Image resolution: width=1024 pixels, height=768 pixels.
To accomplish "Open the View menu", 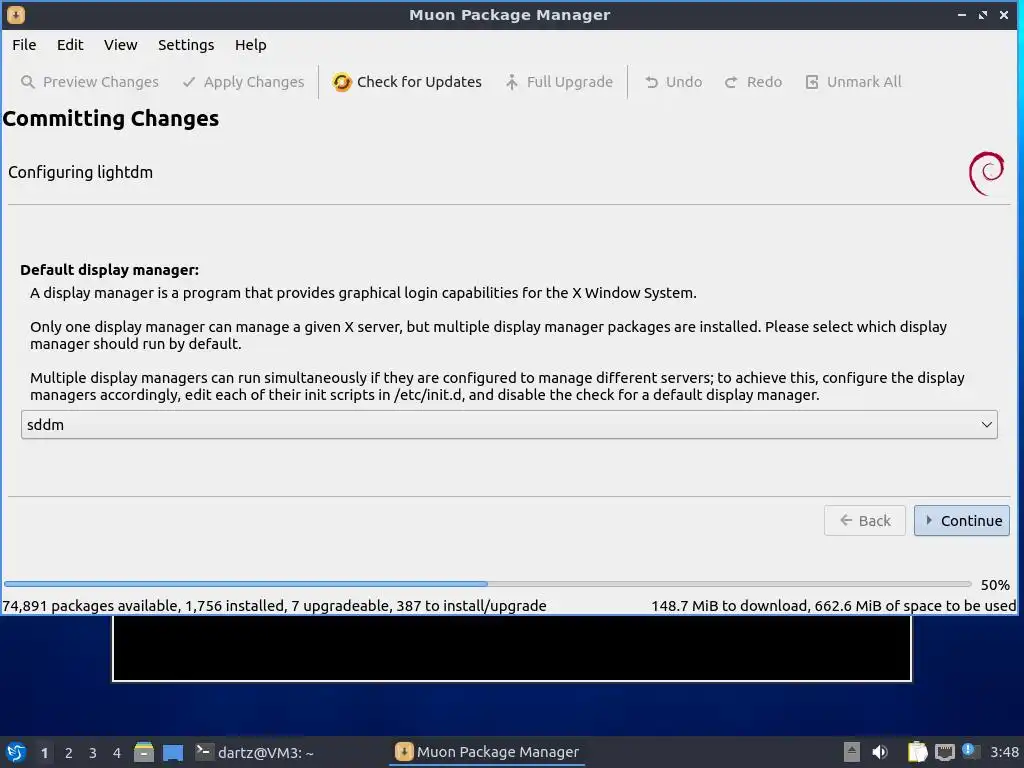I will coord(120,45).
